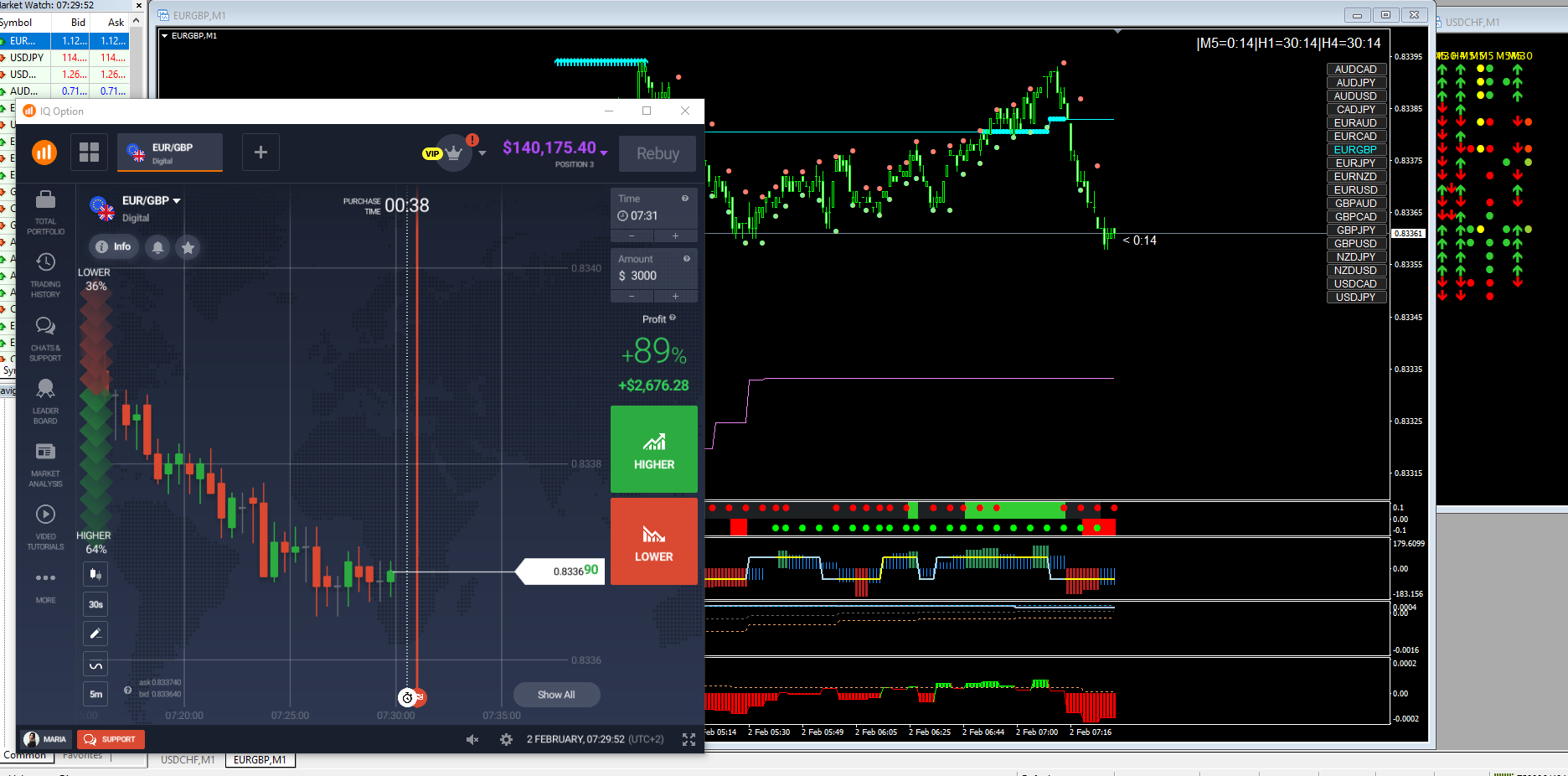Select the EUR/GBP Digital tab

click(170, 153)
